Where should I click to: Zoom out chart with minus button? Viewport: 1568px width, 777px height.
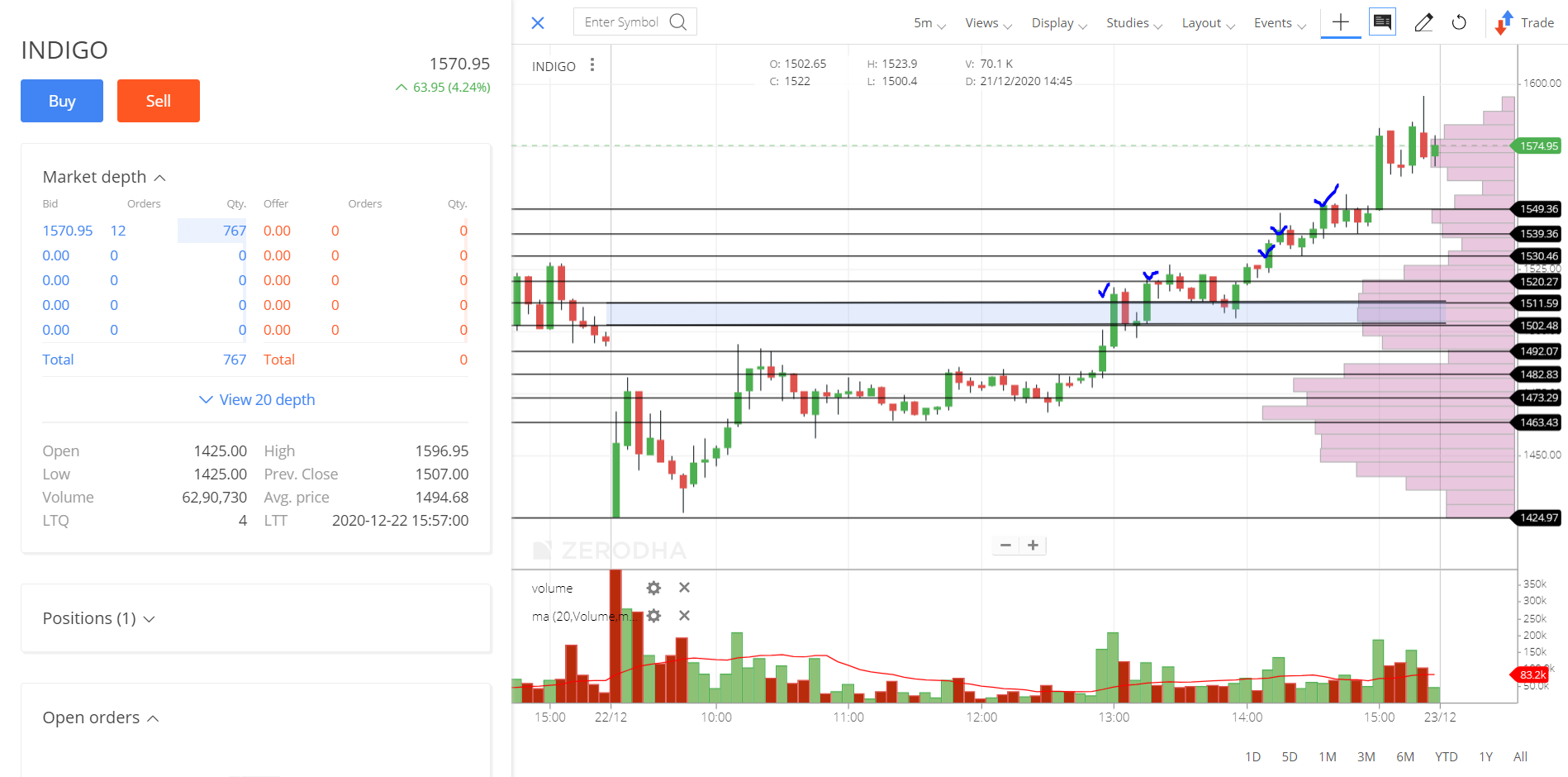tap(1005, 546)
